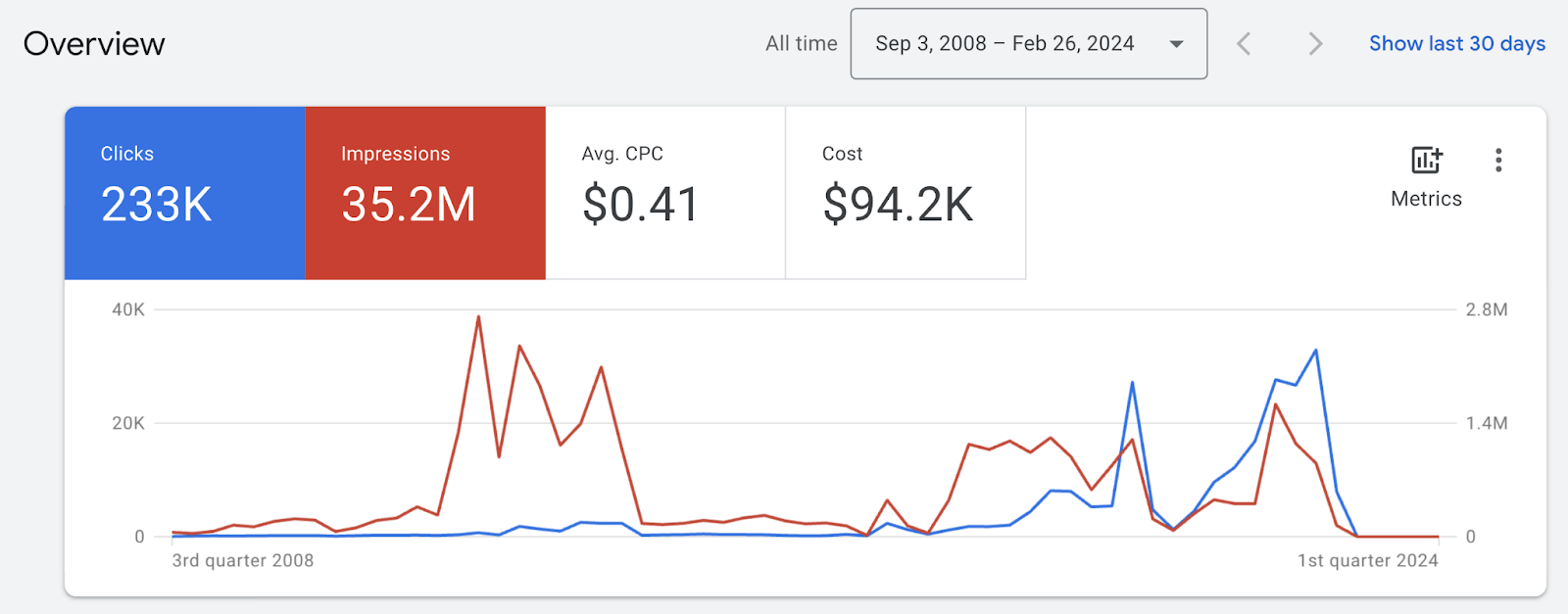Click the 3rd quarter 2008 axis label
1568x614 pixels.
(243, 560)
